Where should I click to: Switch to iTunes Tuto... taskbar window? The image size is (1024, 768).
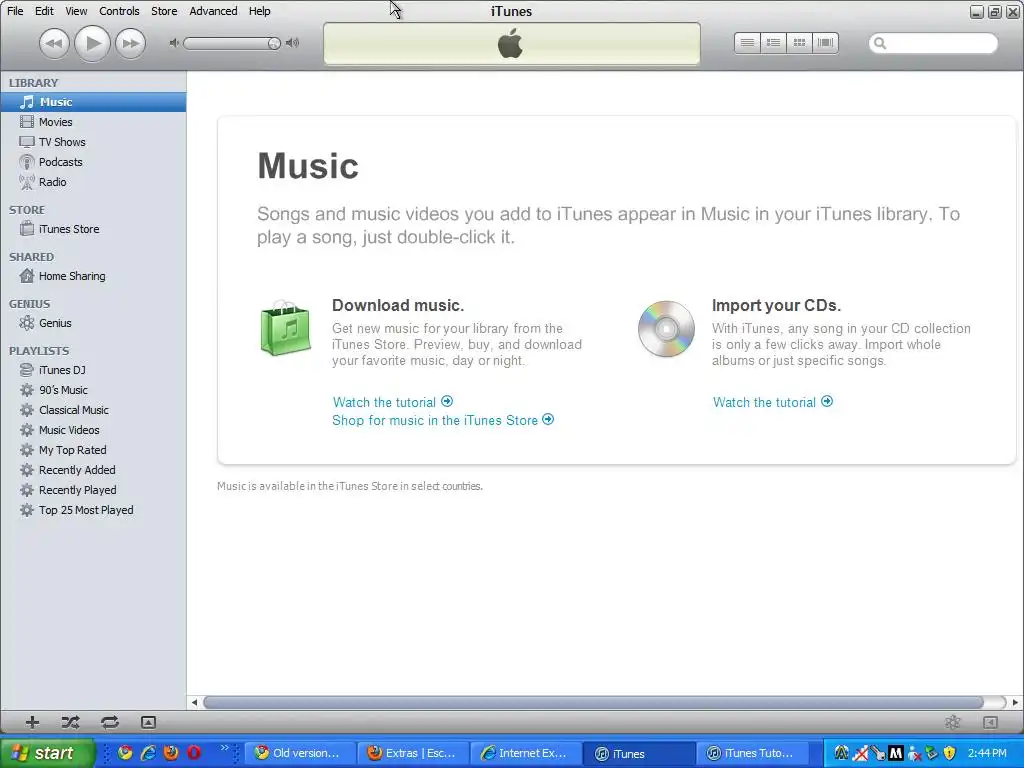752,753
